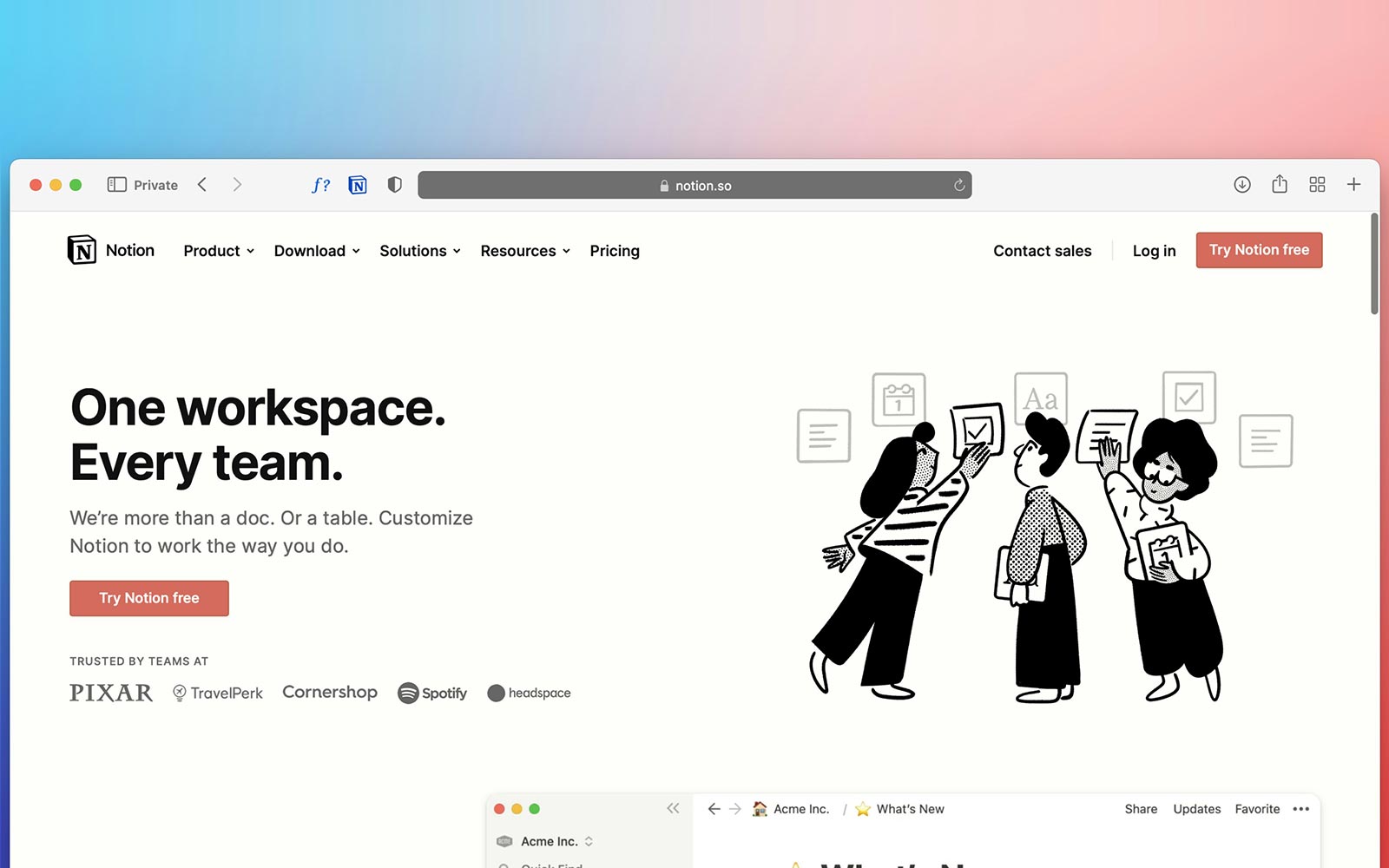Viewport: 1389px width, 868px height.
Task: Click the PIXAR logo
Action: (111, 693)
